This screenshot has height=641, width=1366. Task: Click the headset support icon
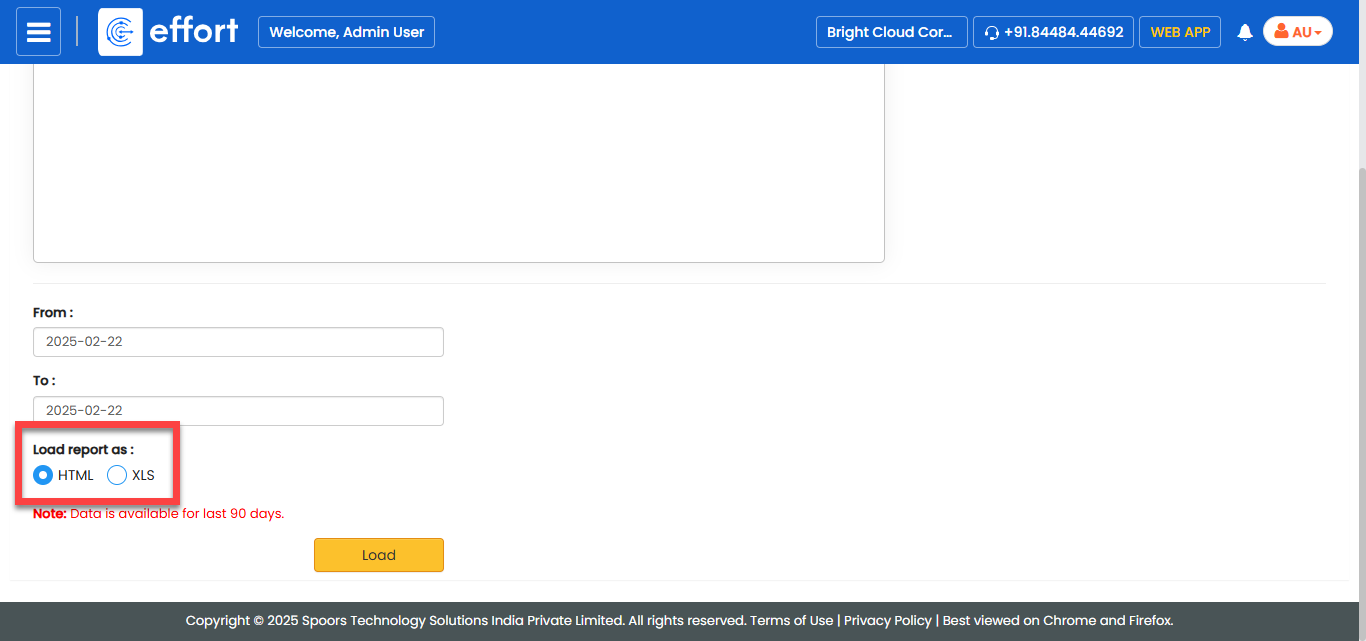991,32
